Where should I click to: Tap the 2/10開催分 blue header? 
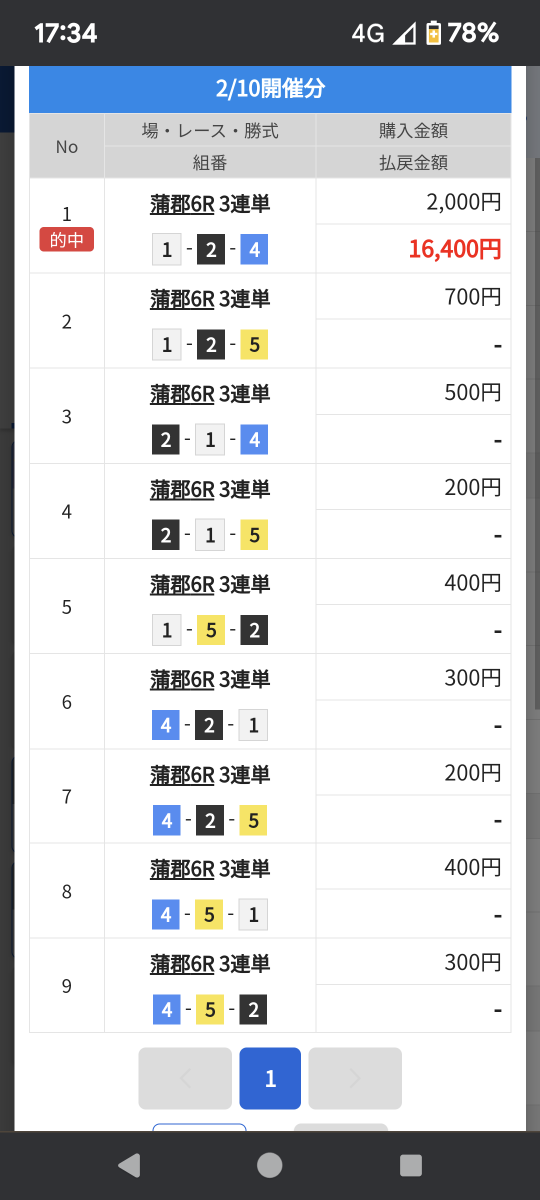click(x=270, y=89)
